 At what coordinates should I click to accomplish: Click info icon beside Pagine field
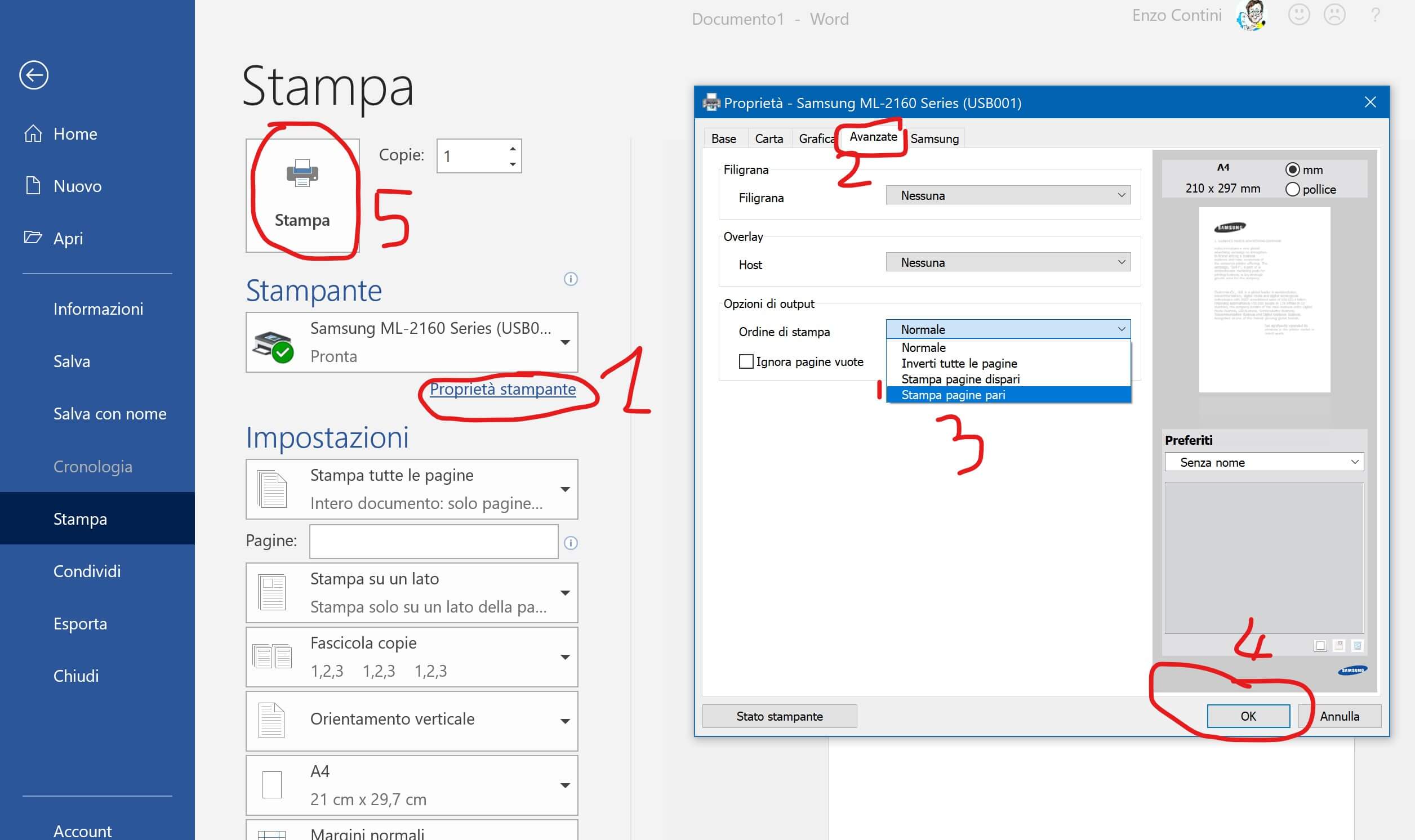point(570,543)
